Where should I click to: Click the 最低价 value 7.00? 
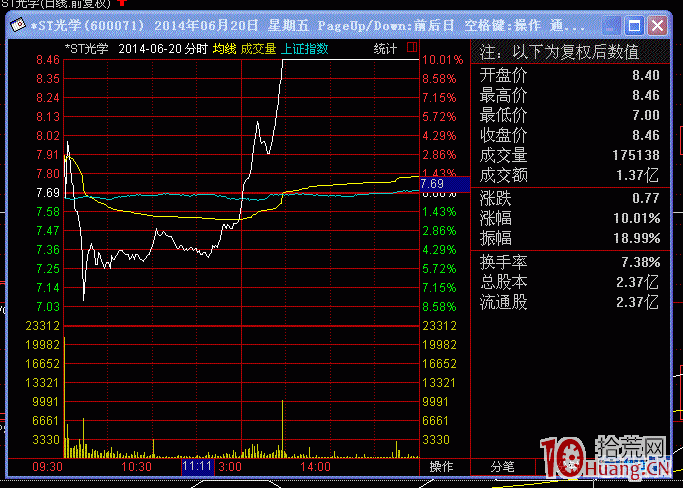point(646,115)
